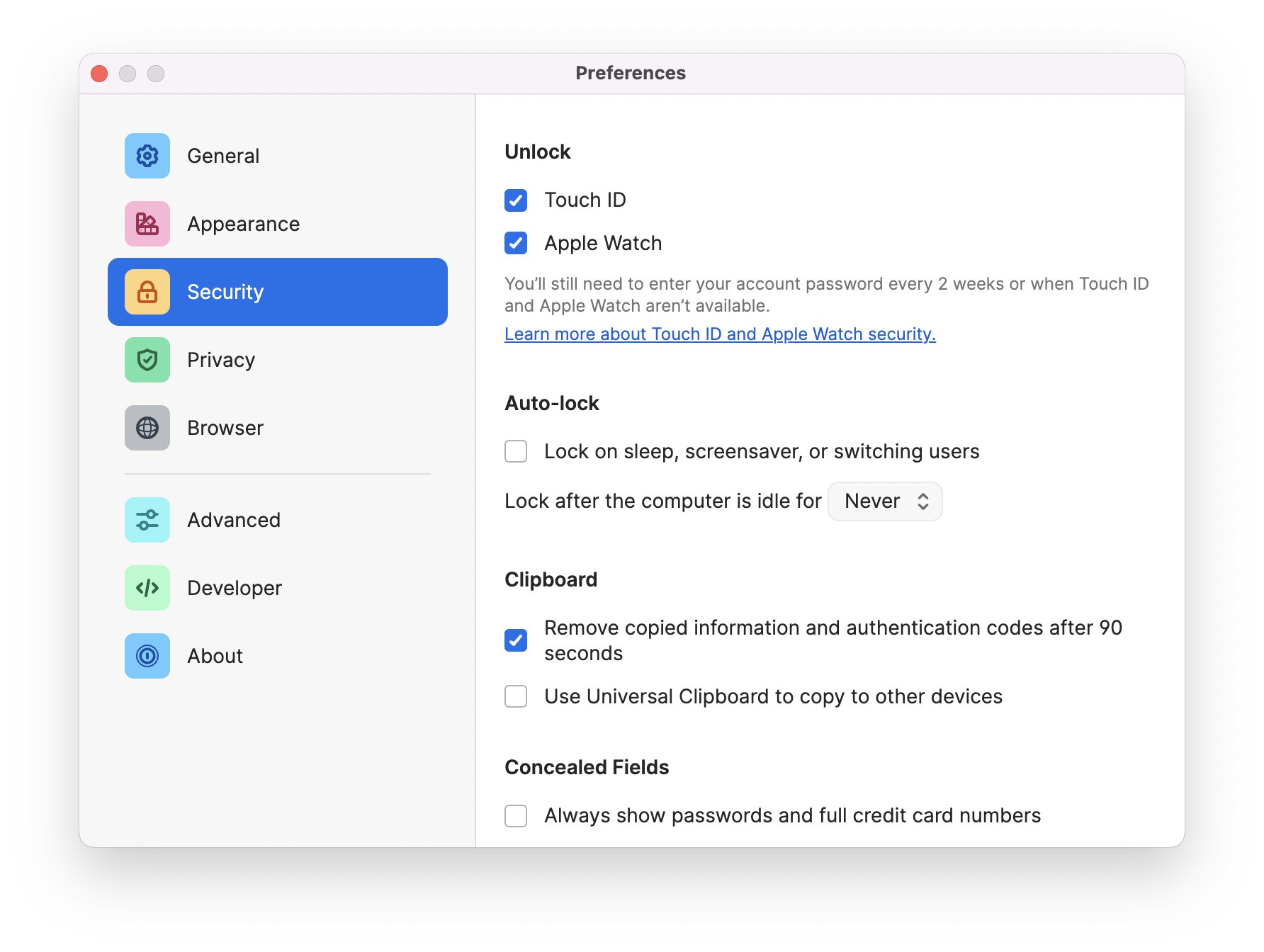
Task: Click the Clipboard section heading
Action: coord(551,580)
